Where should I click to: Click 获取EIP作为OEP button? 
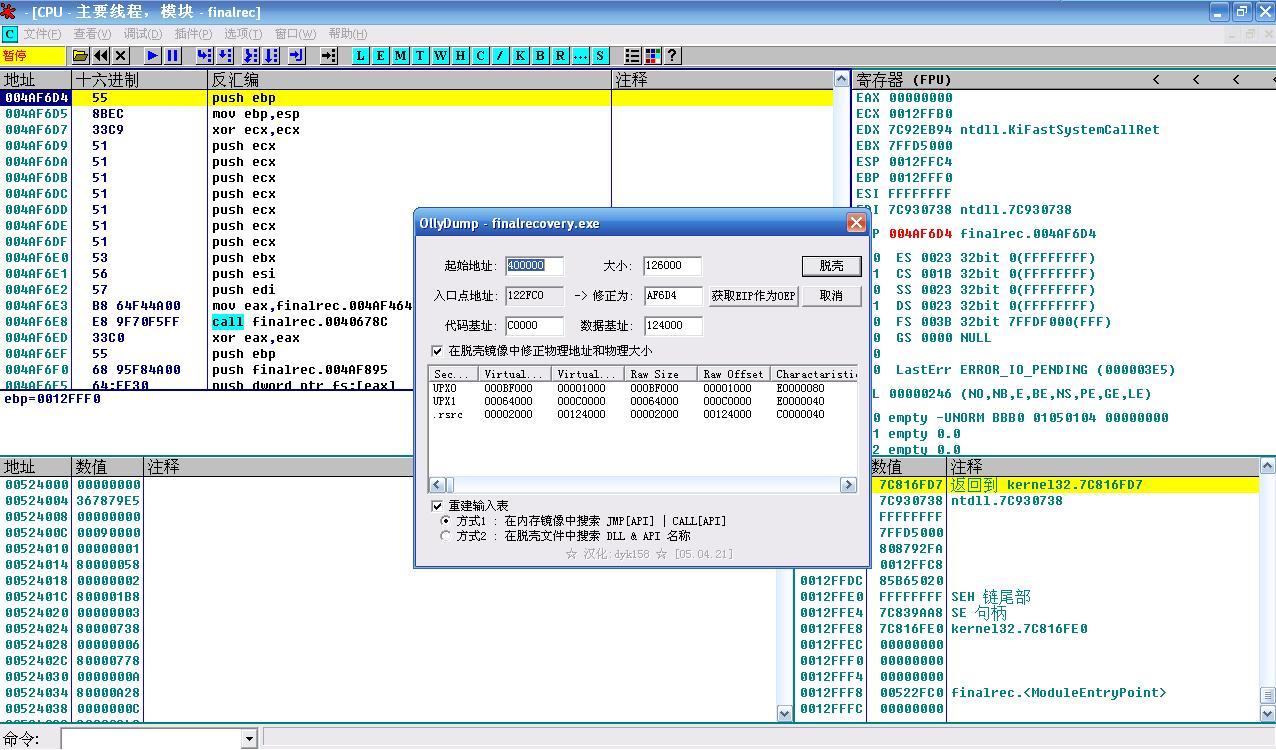753,296
